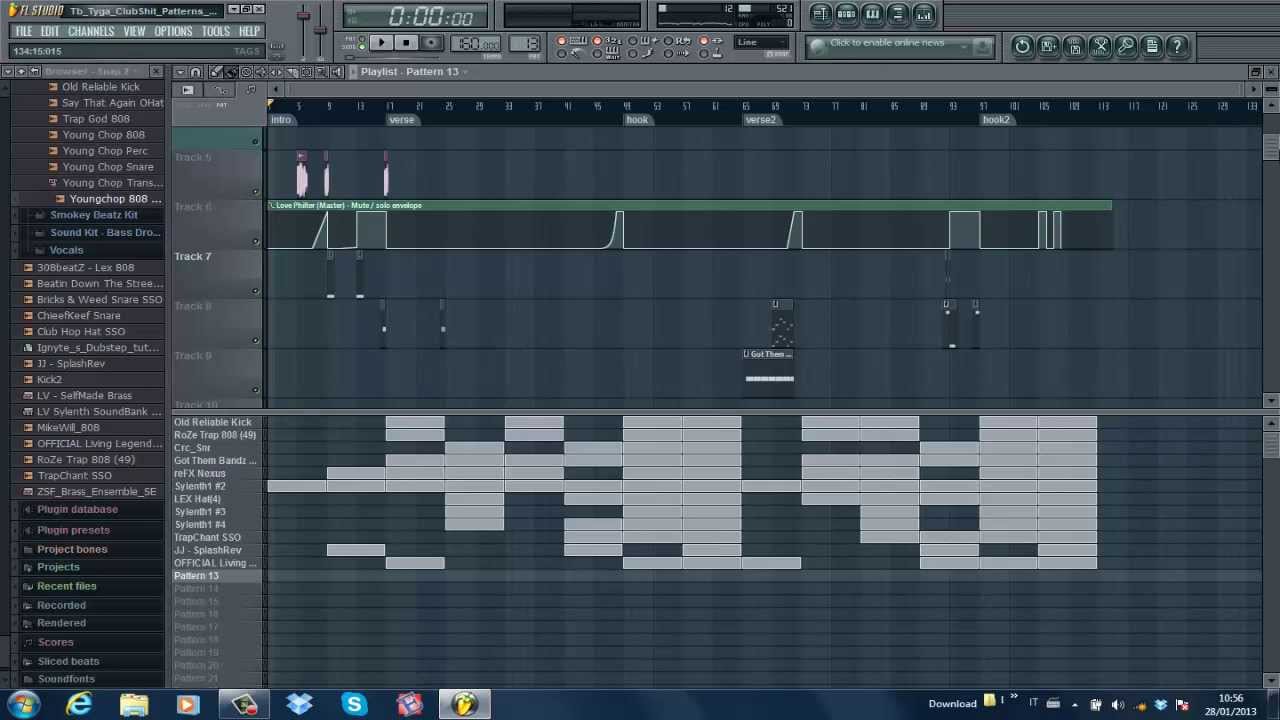This screenshot has width=1280, height=720.
Task: Click the scissors edit icon in the toolbar
Action: click(1100, 47)
